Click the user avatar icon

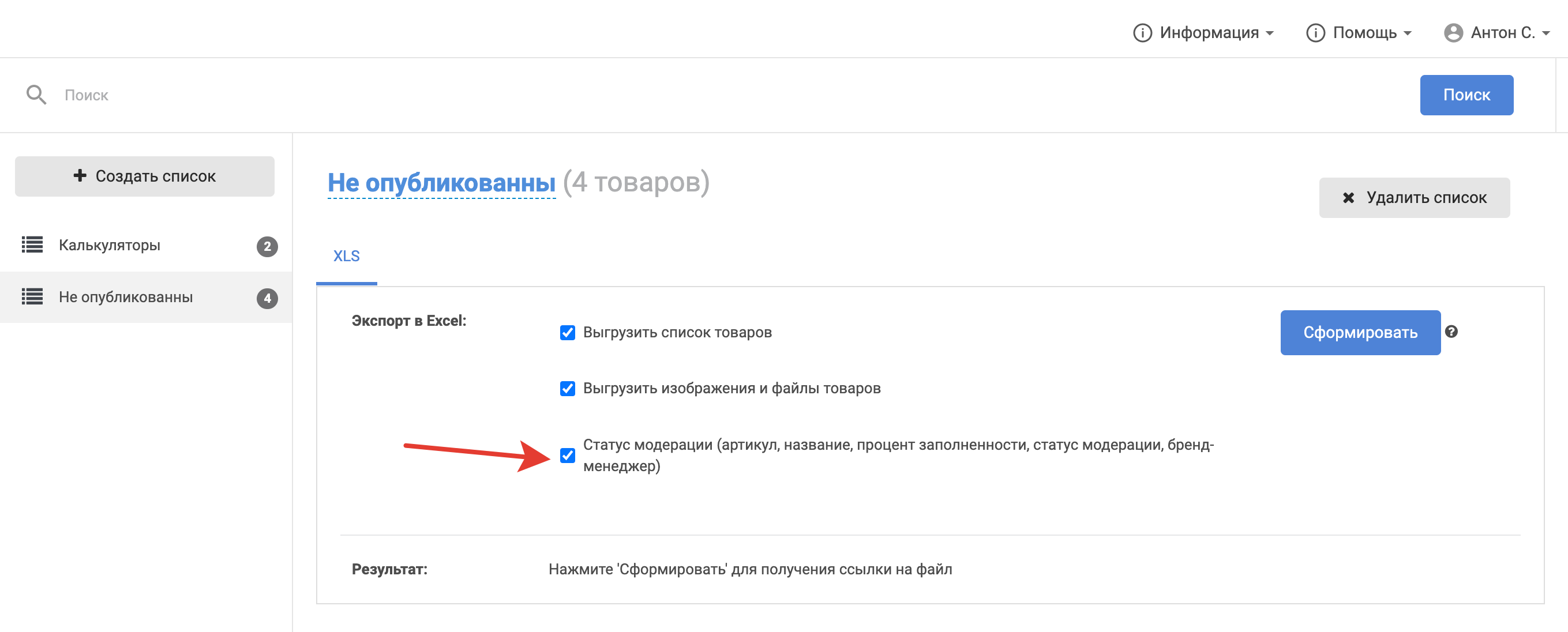click(x=1453, y=33)
